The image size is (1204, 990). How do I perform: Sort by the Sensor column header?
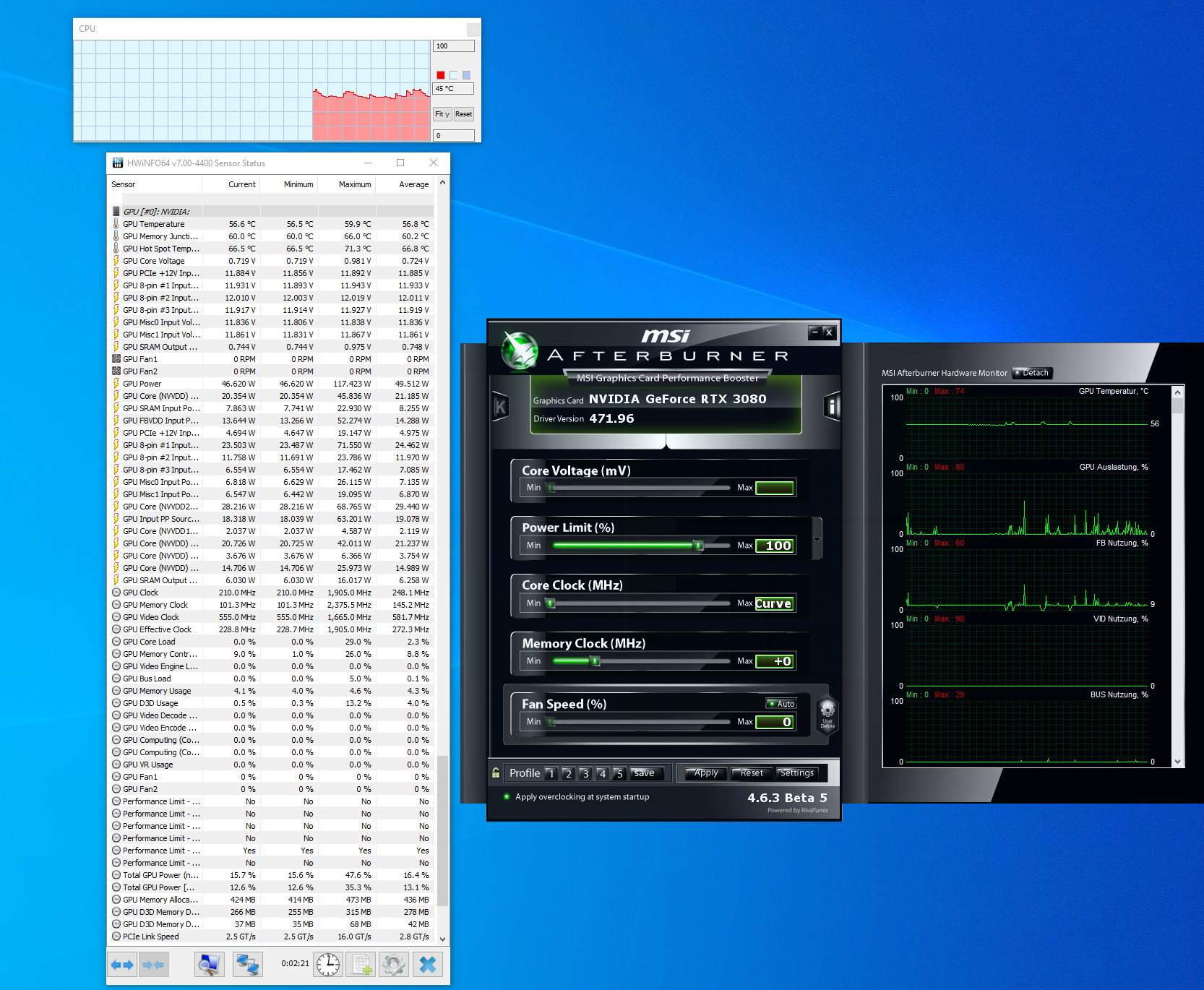155,184
